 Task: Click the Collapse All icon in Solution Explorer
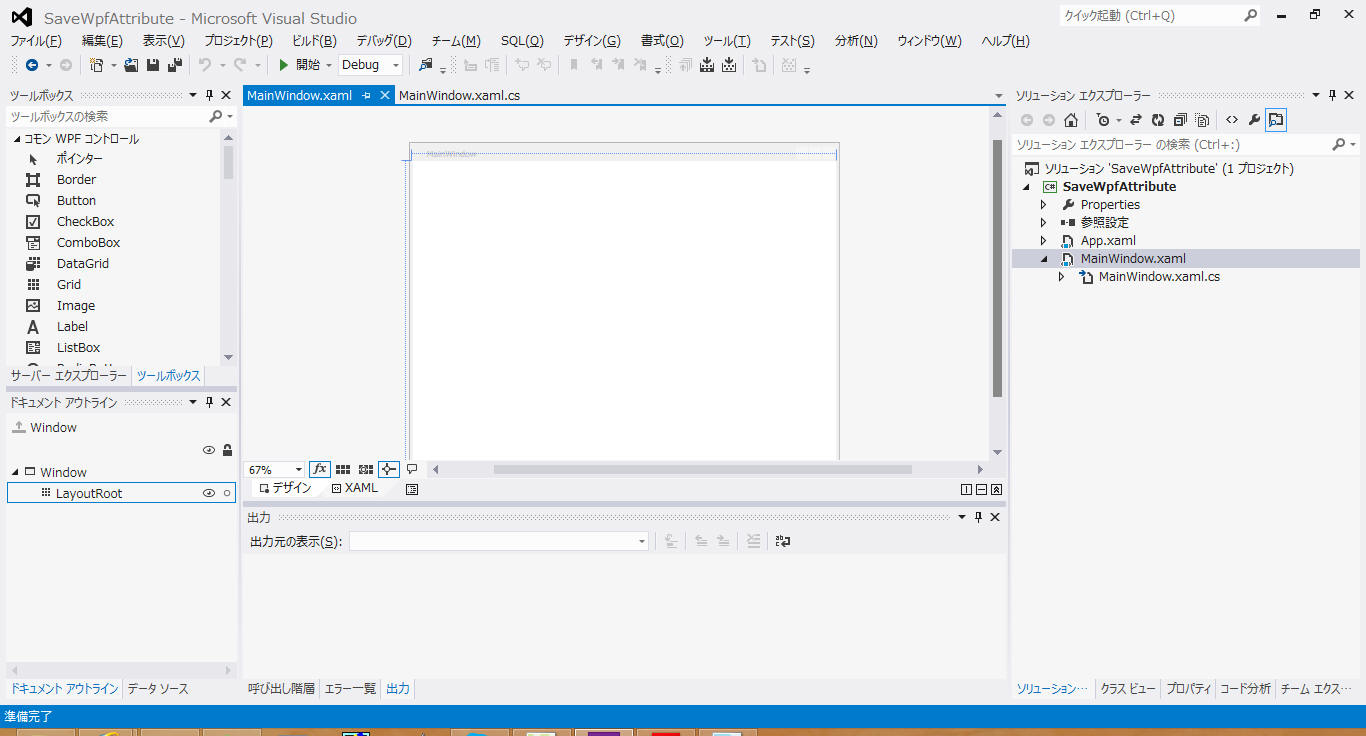(x=1180, y=120)
